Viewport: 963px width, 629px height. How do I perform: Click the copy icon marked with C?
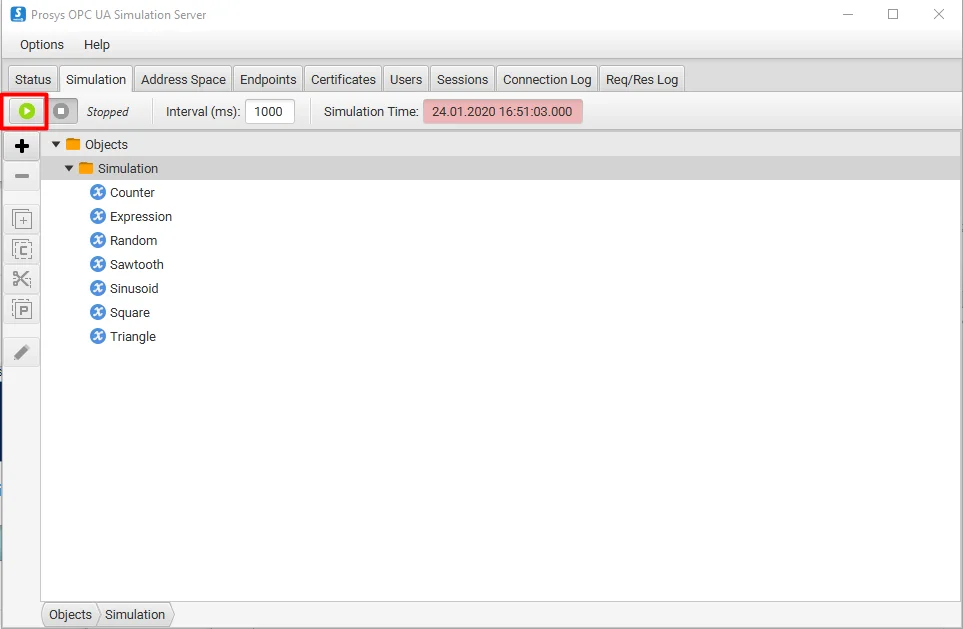coord(22,249)
